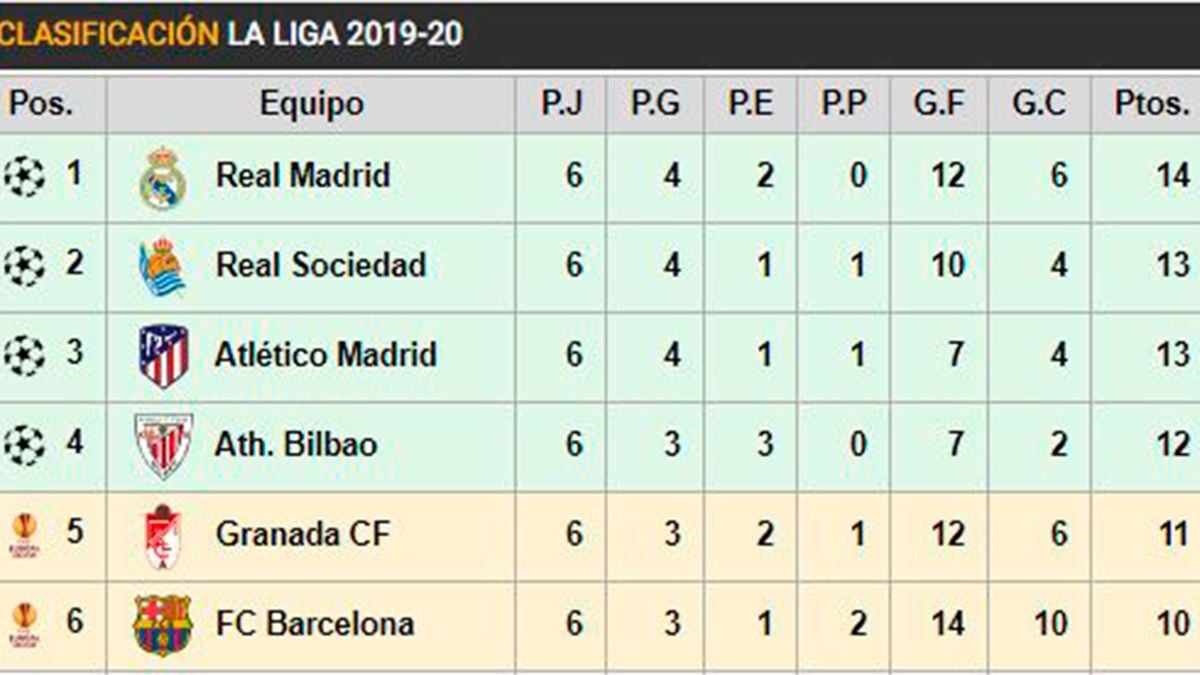This screenshot has width=1200, height=675.
Task: Click the Clasificación La Liga 2019-20 title
Action: [231, 33]
